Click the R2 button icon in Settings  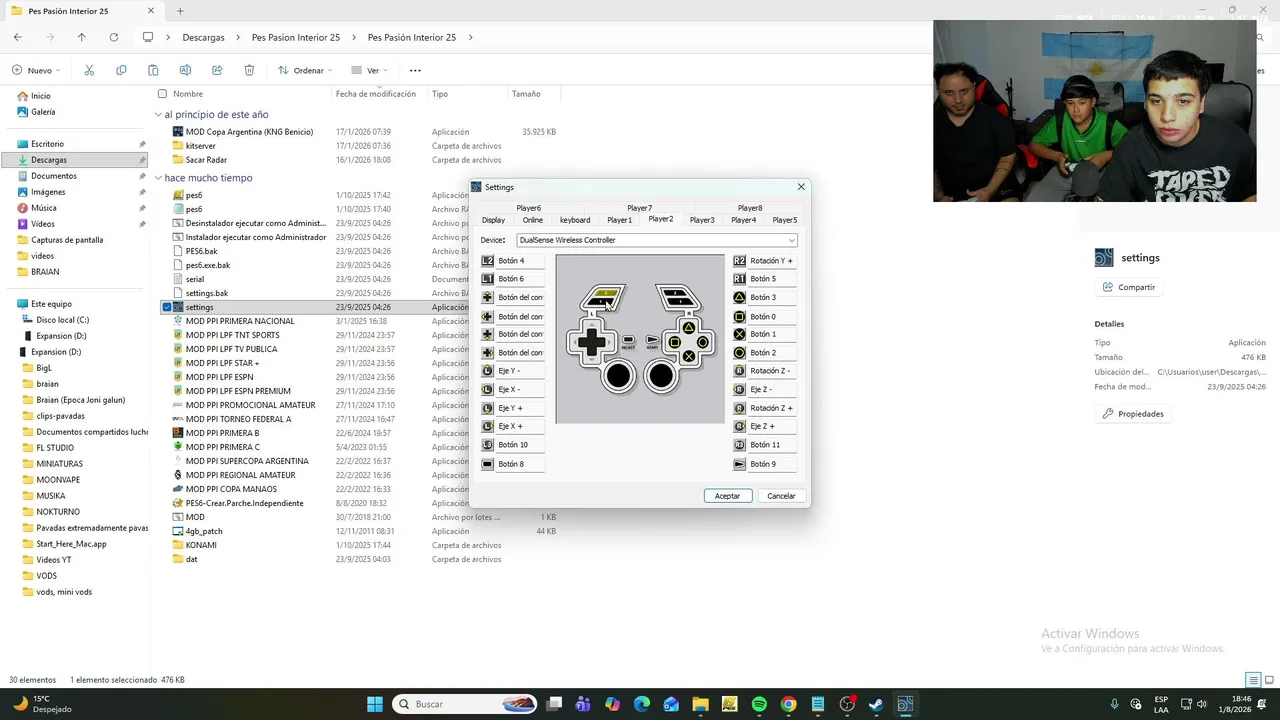(x=740, y=261)
